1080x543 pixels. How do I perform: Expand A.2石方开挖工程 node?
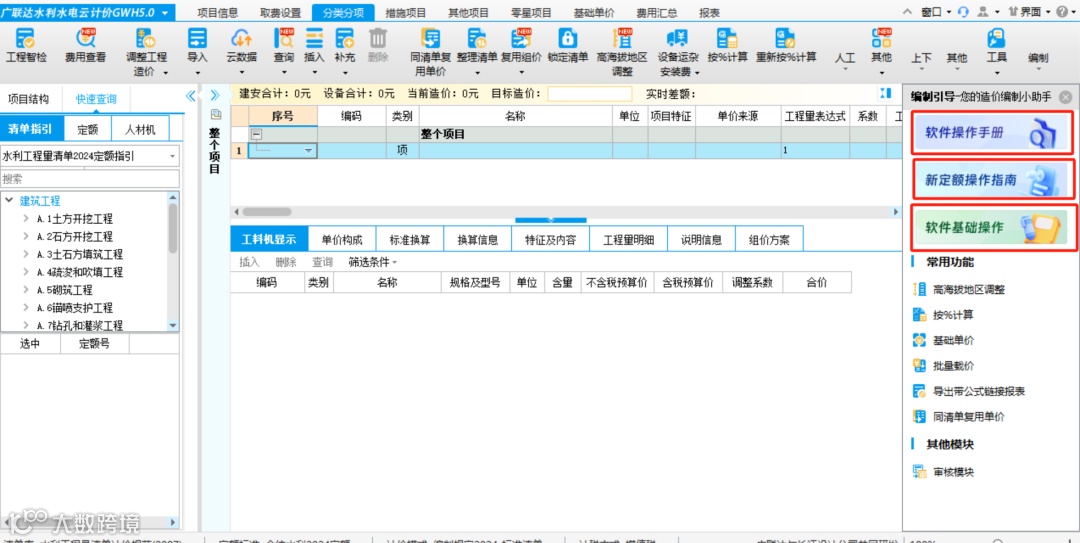pyautogui.click(x=26, y=236)
